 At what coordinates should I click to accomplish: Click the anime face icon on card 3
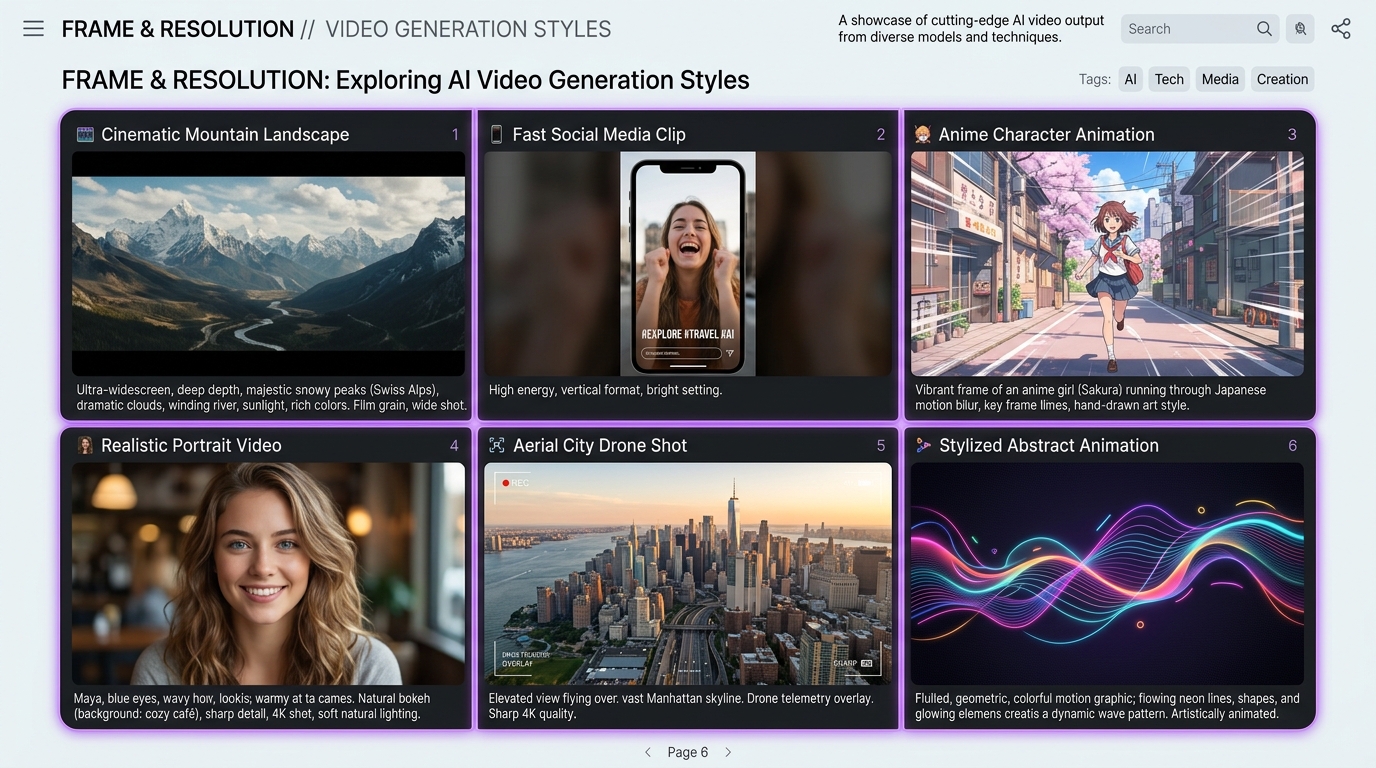tap(922, 135)
